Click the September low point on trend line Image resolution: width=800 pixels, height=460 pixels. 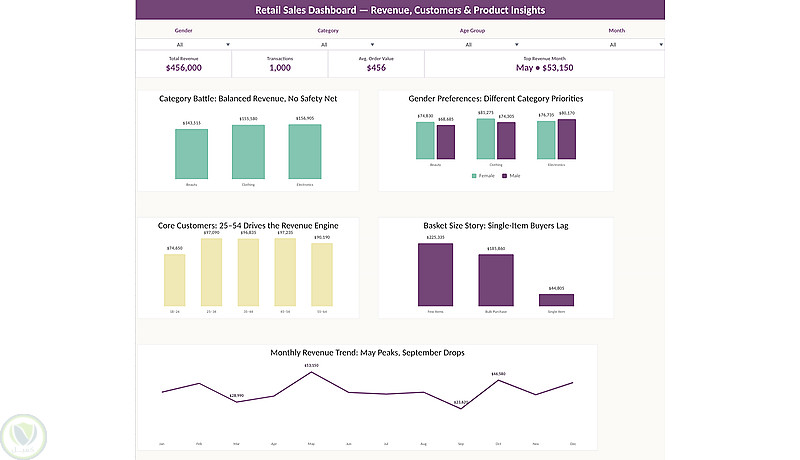coord(461,408)
